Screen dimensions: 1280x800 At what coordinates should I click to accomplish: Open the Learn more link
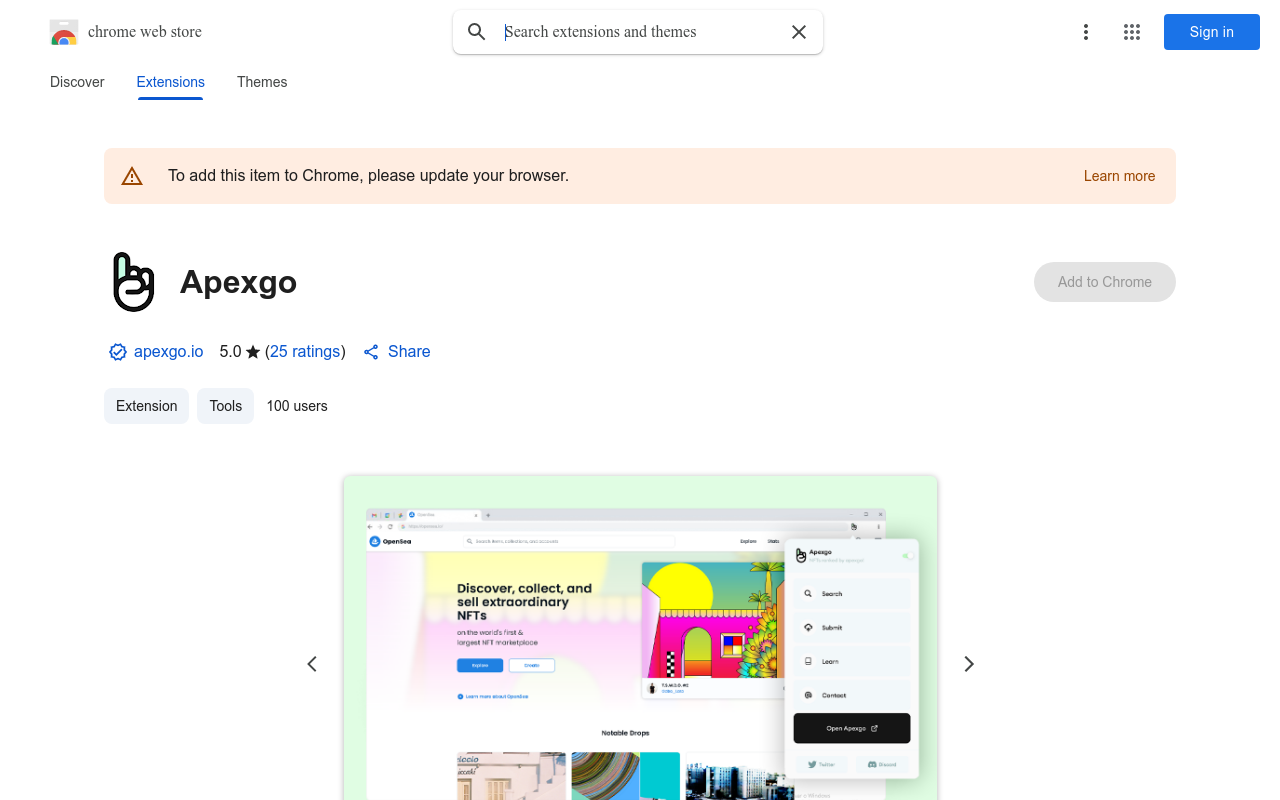coord(1119,176)
